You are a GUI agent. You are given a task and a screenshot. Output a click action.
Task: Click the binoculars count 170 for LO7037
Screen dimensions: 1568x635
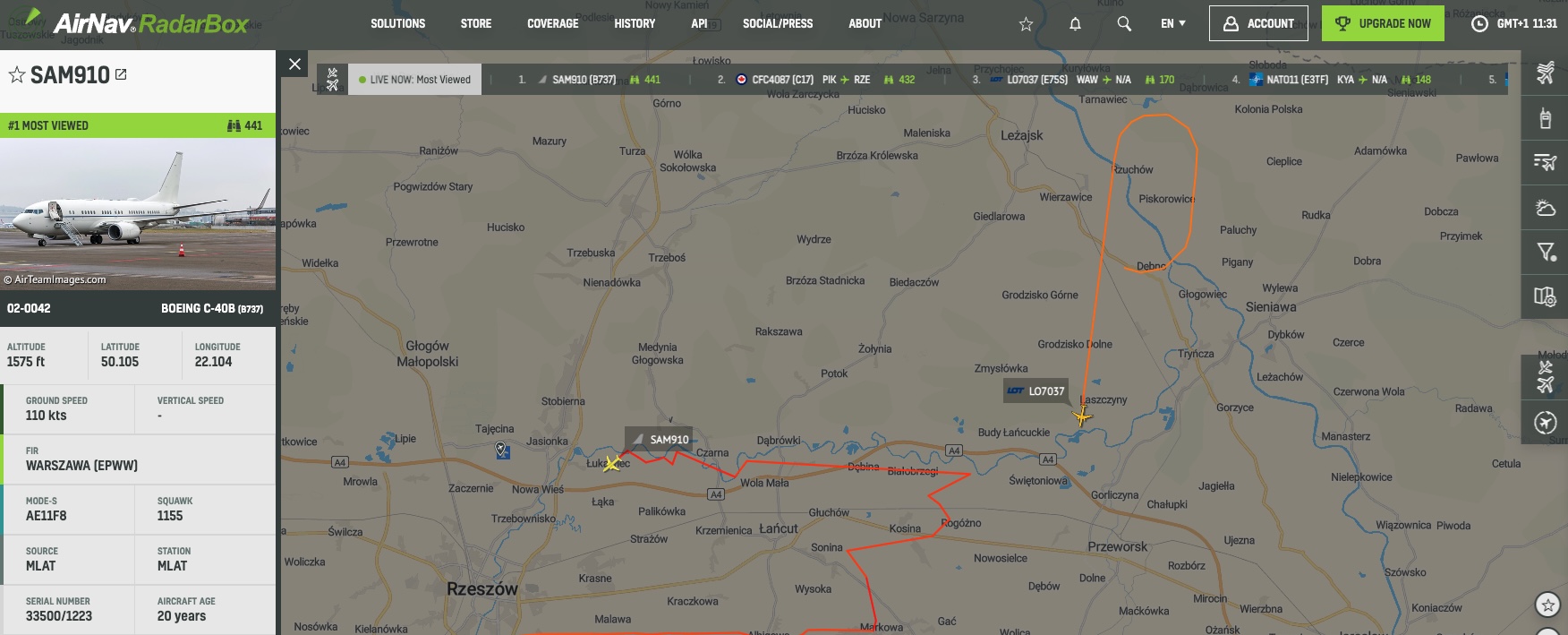[x=1160, y=80]
